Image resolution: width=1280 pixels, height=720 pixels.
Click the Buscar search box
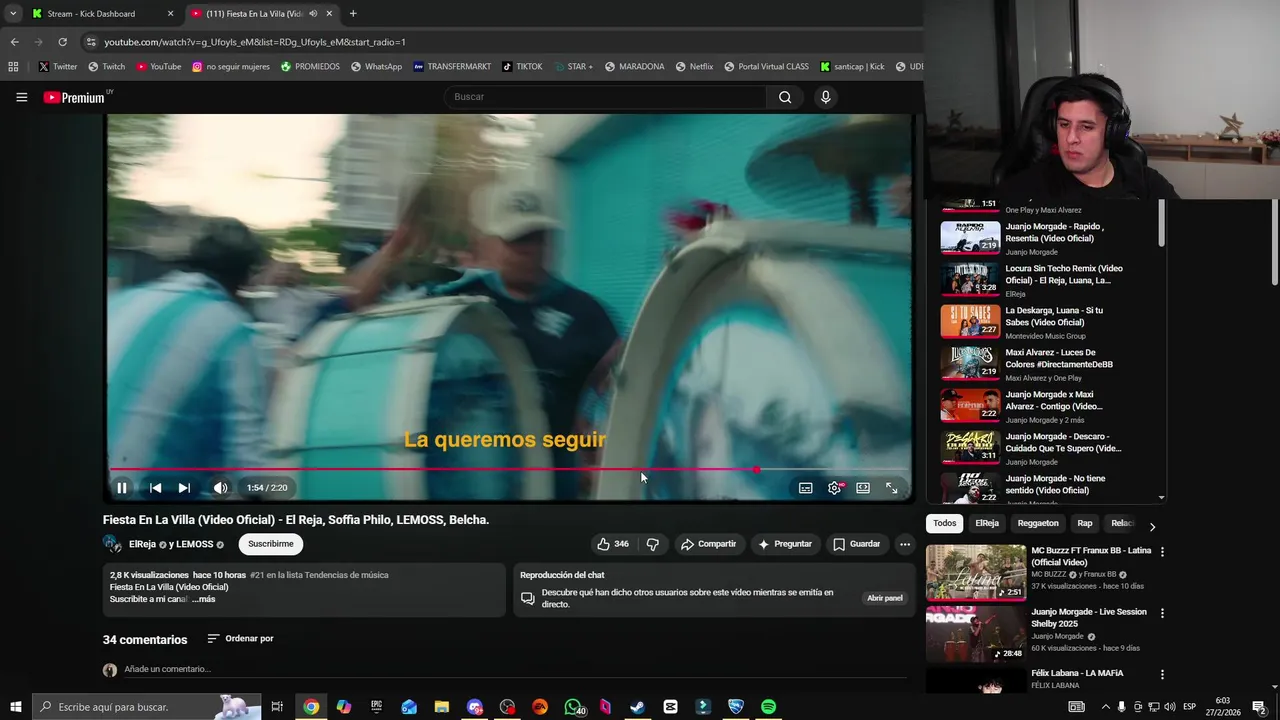(x=605, y=97)
